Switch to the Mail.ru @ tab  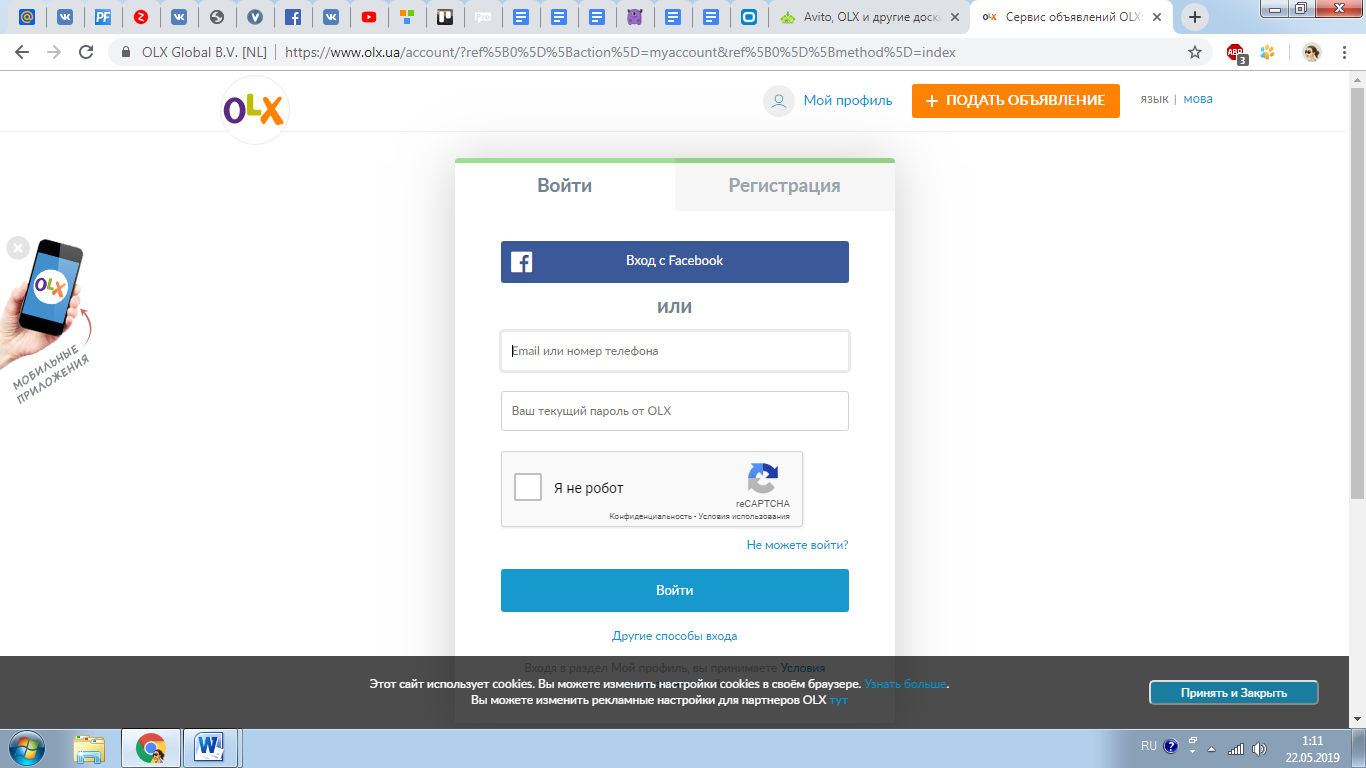(27, 17)
